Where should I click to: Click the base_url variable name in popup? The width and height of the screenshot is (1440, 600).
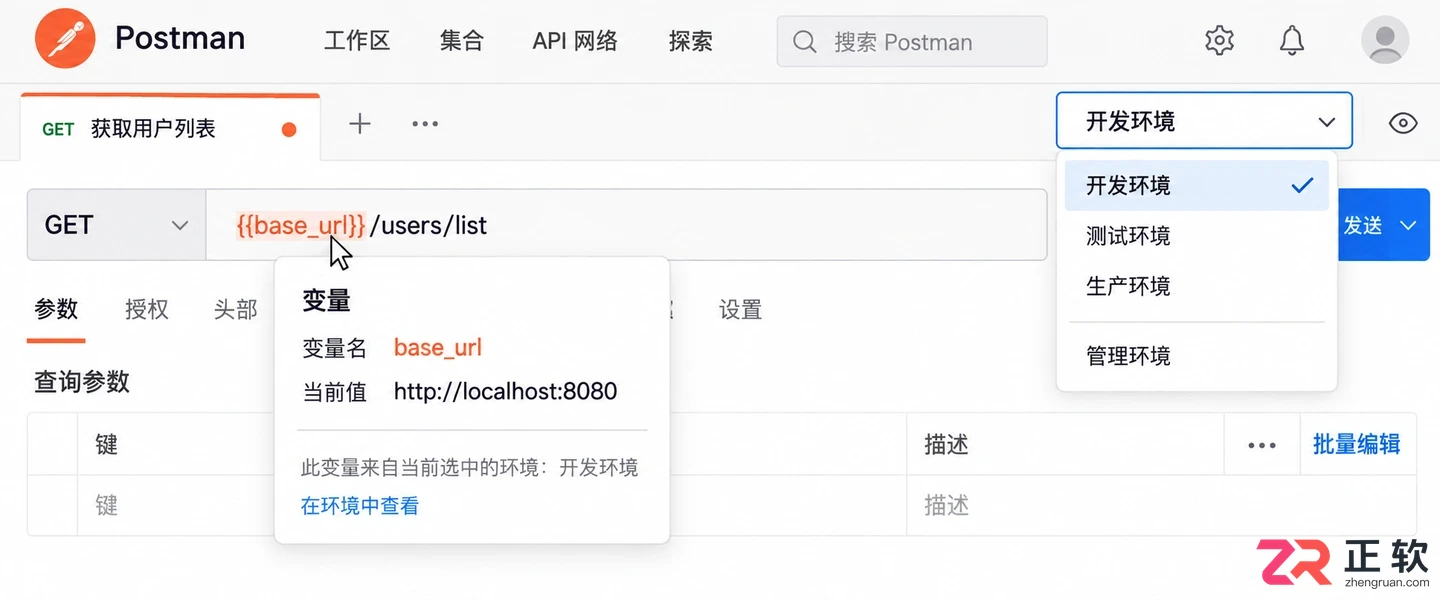438,348
